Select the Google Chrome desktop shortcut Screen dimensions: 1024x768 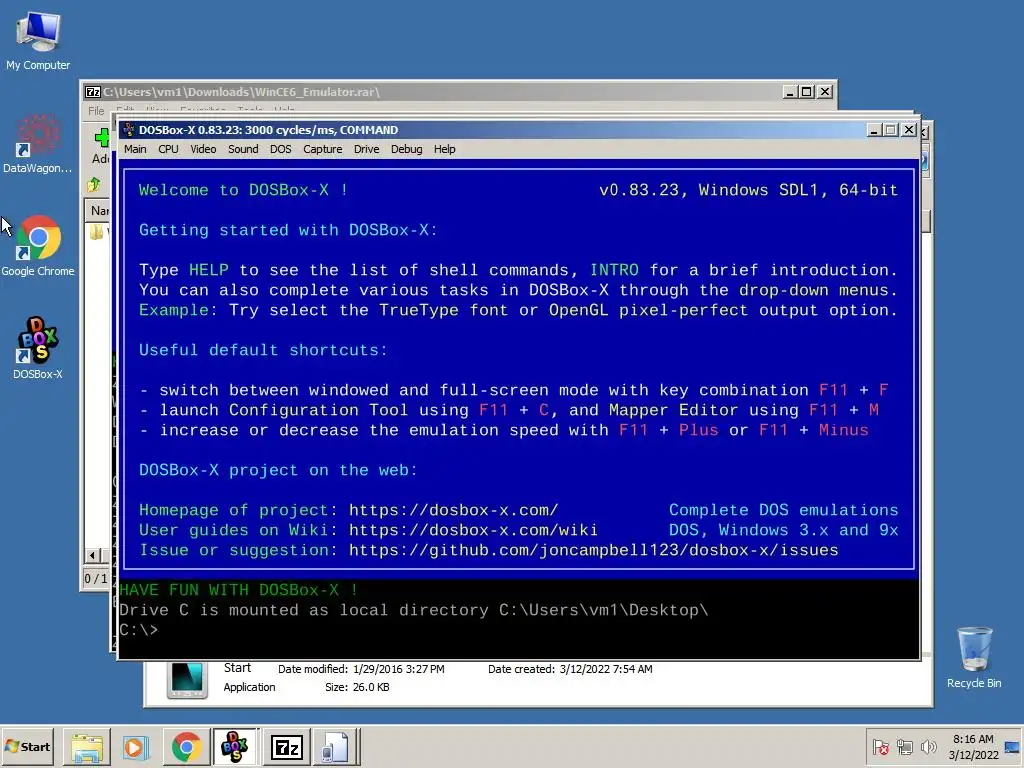tap(38, 246)
